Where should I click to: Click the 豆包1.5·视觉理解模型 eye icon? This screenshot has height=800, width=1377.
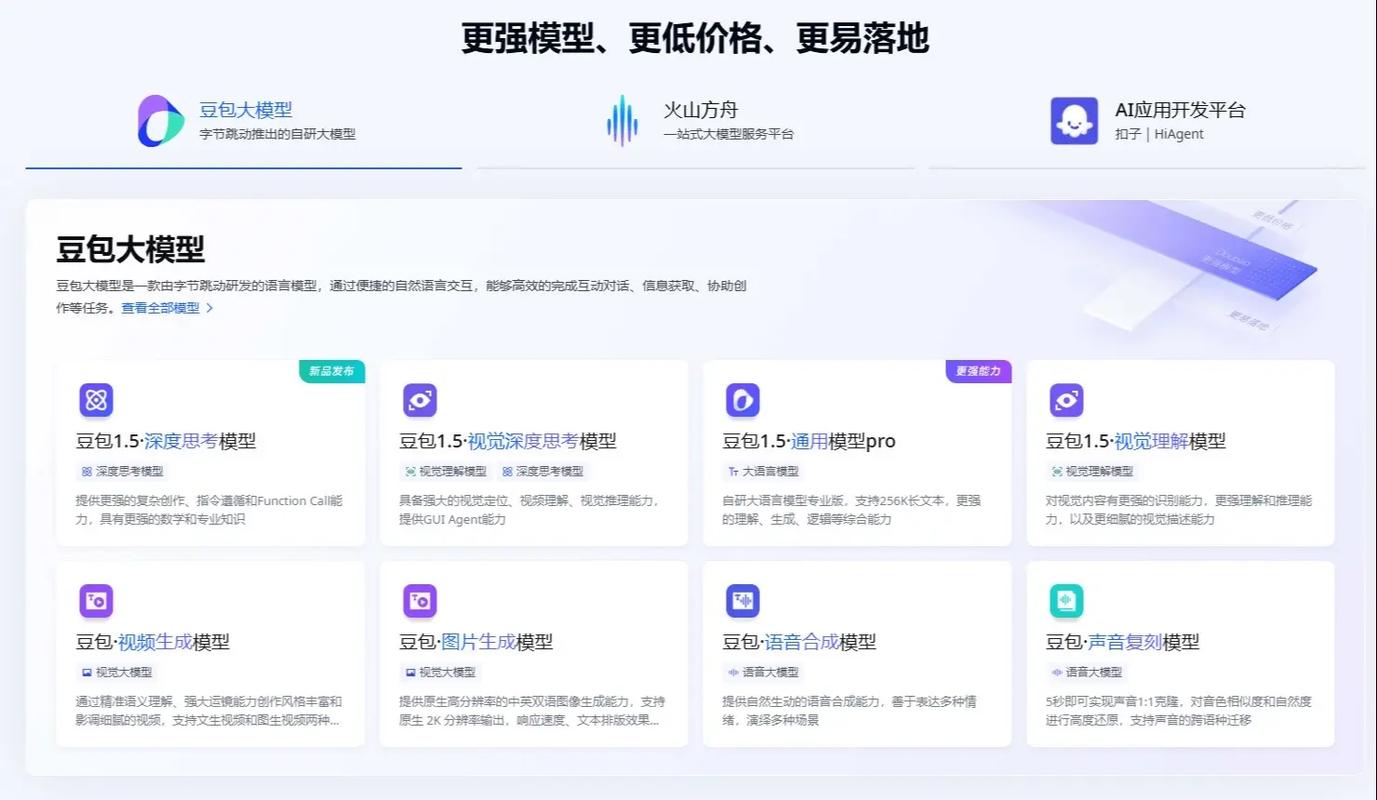(x=1067, y=400)
